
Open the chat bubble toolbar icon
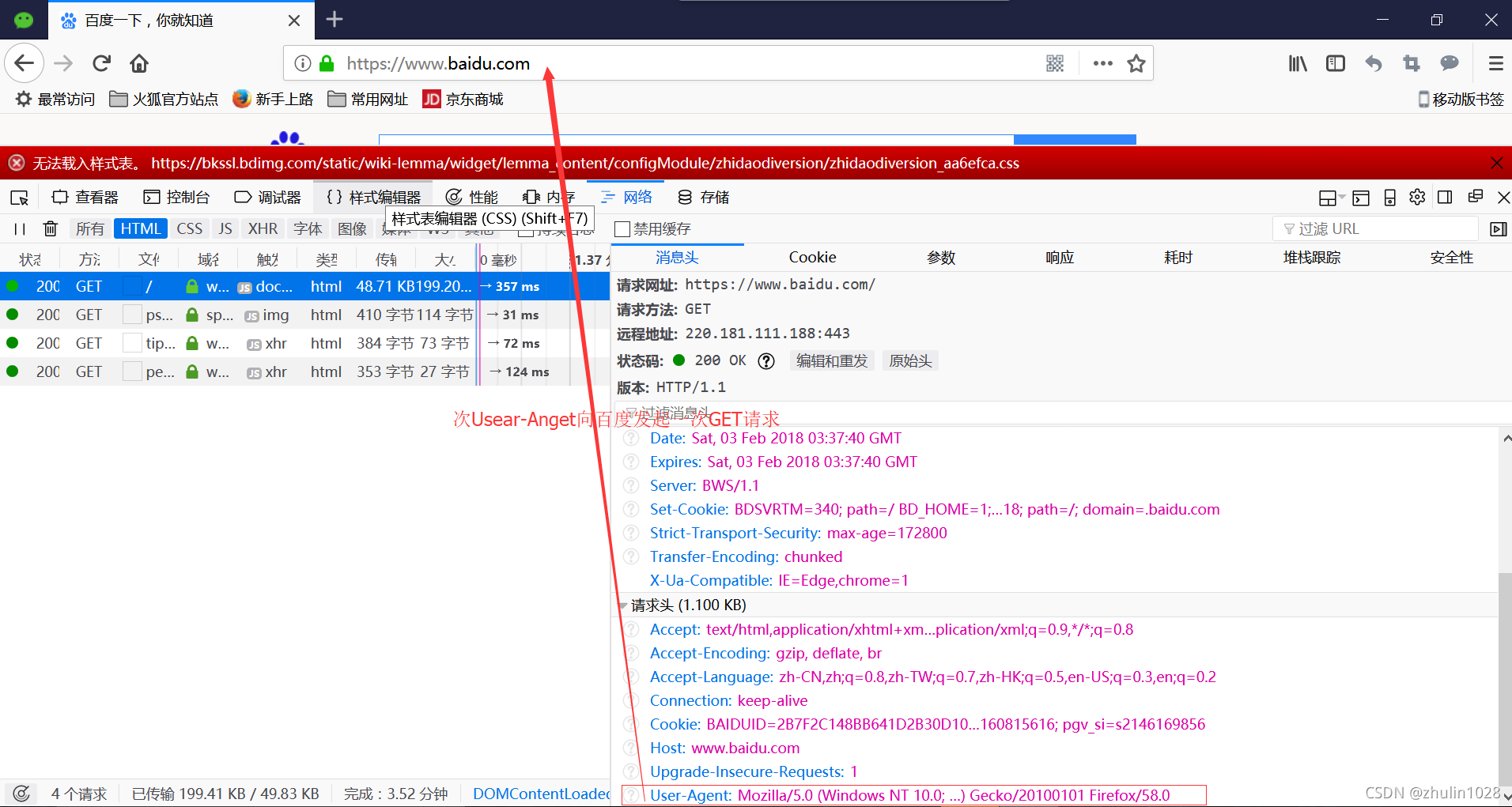click(1450, 63)
